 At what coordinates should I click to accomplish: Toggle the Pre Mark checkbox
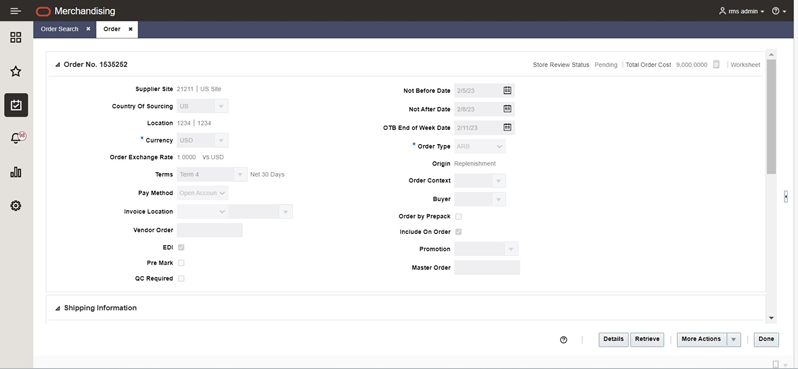pyautogui.click(x=181, y=263)
